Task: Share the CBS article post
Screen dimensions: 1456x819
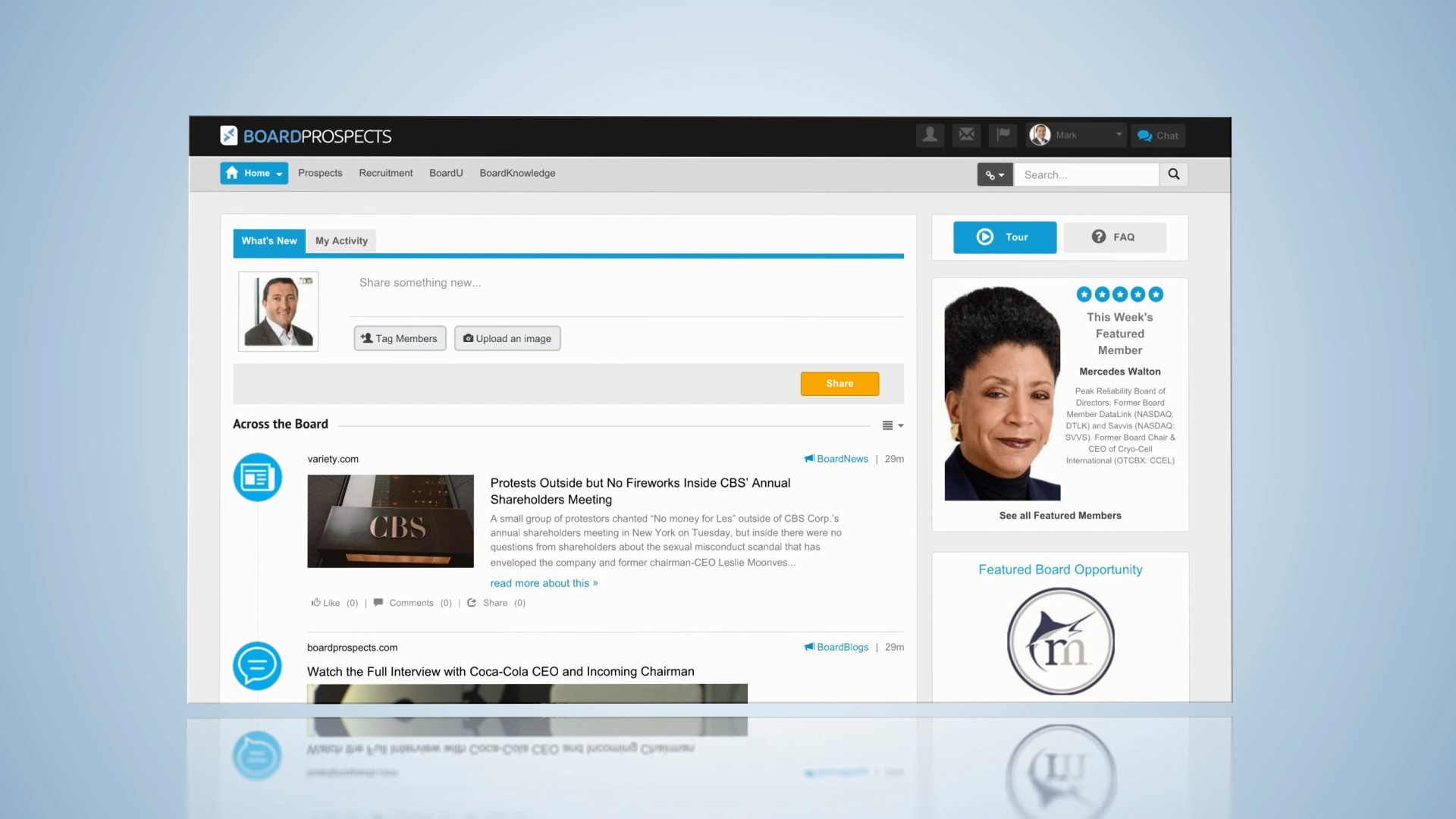Action: click(496, 603)
